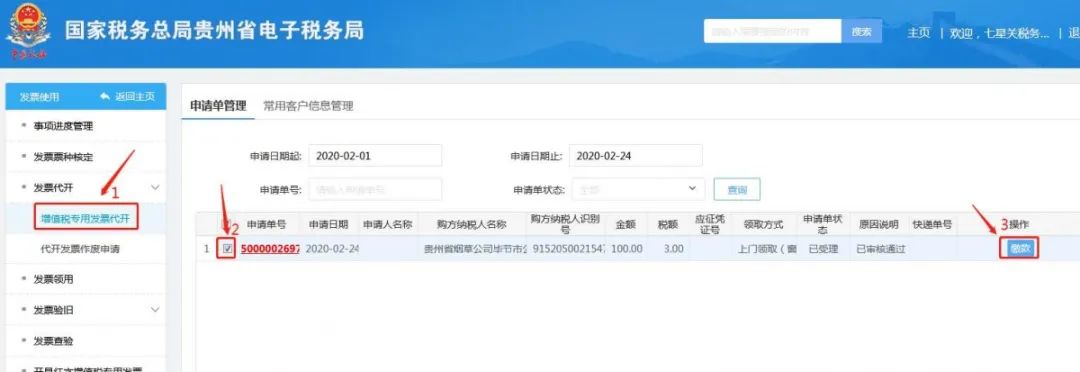Click the 搜索 button in header
The width and height of the screenshot is (1080, 372).
[862, 32]
